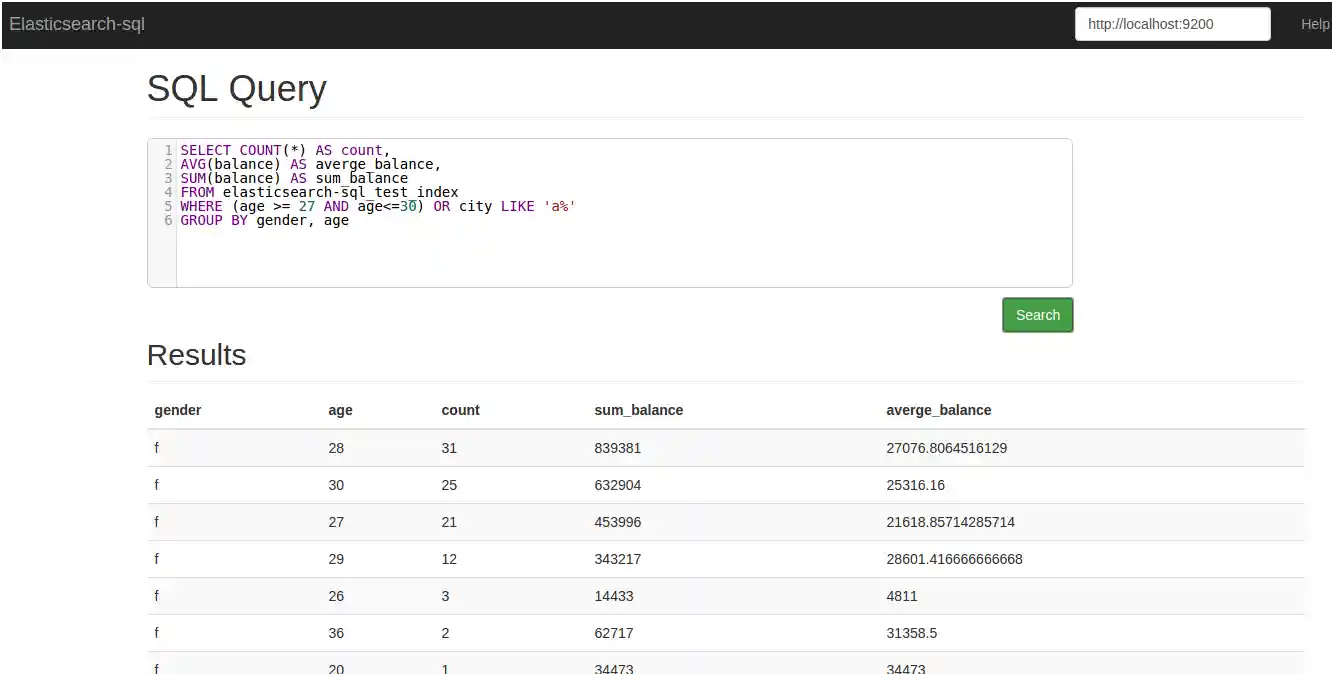This screenshot has height=674, width=1332.
Task: Select the server URL input field
Action: coord(1171,24)
